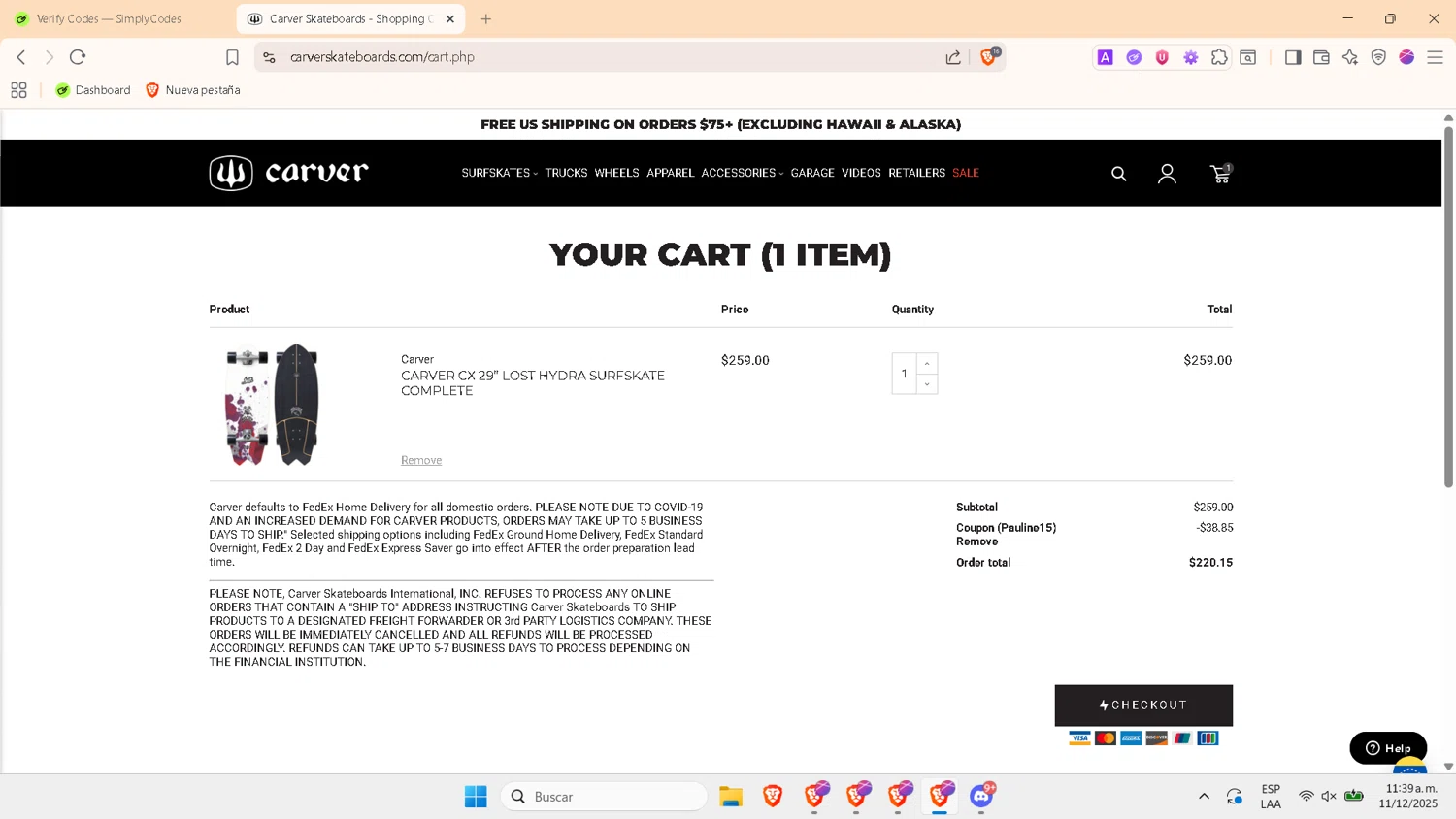1456x819 pixels.
Task: Click the surfskate product thumbnail
Action: tap(272, 404)
